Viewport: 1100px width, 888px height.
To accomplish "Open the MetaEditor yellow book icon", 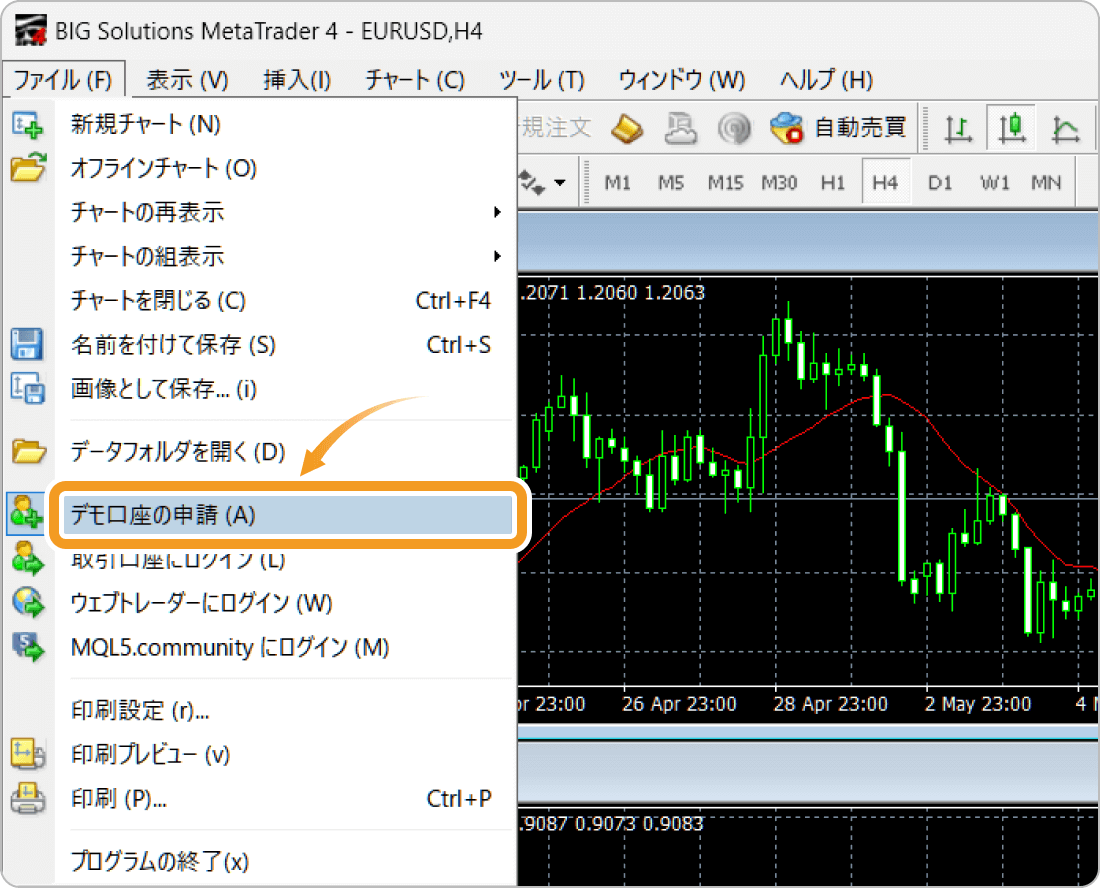I will 626,128.
